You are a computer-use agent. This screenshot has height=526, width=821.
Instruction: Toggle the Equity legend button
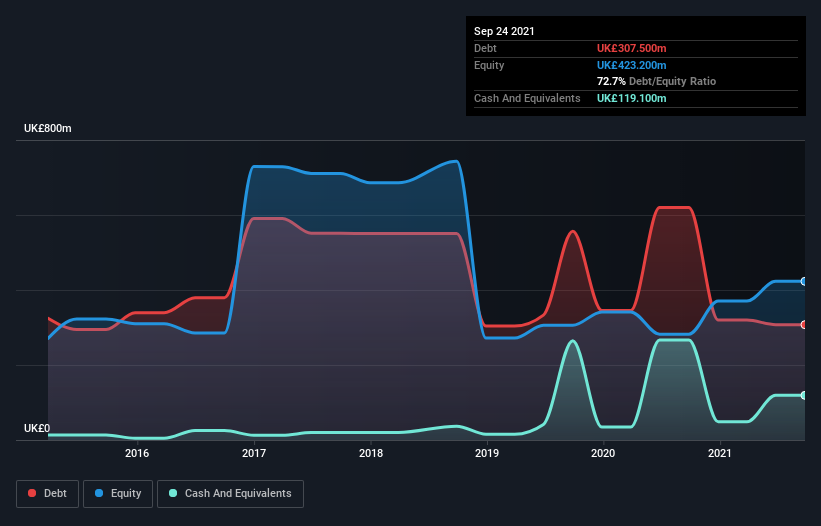coord(118,494)
